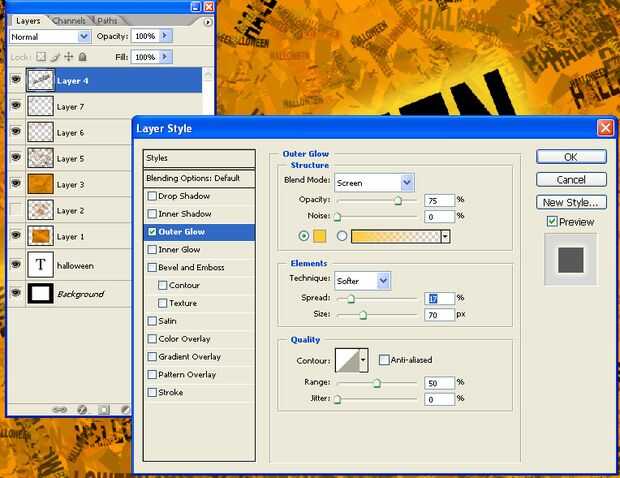Enable the Stroke checkbox
The width and height of the screenshot is (620, 478).
pos(152,393)
